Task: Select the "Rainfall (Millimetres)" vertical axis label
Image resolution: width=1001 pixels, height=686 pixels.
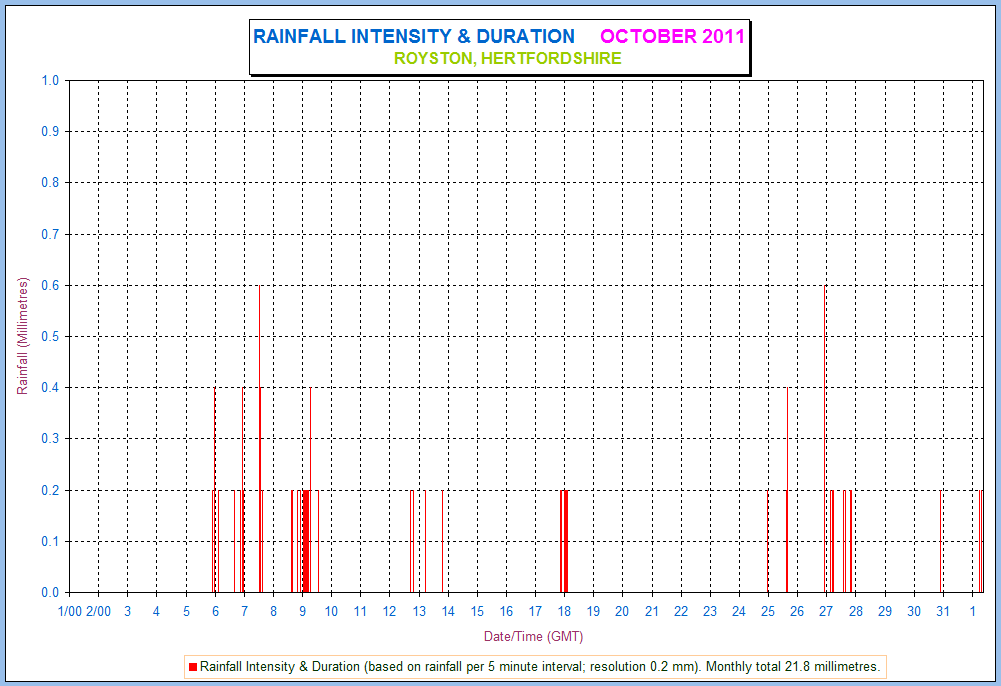Action: pyautogui.click(x=23, y=336)
